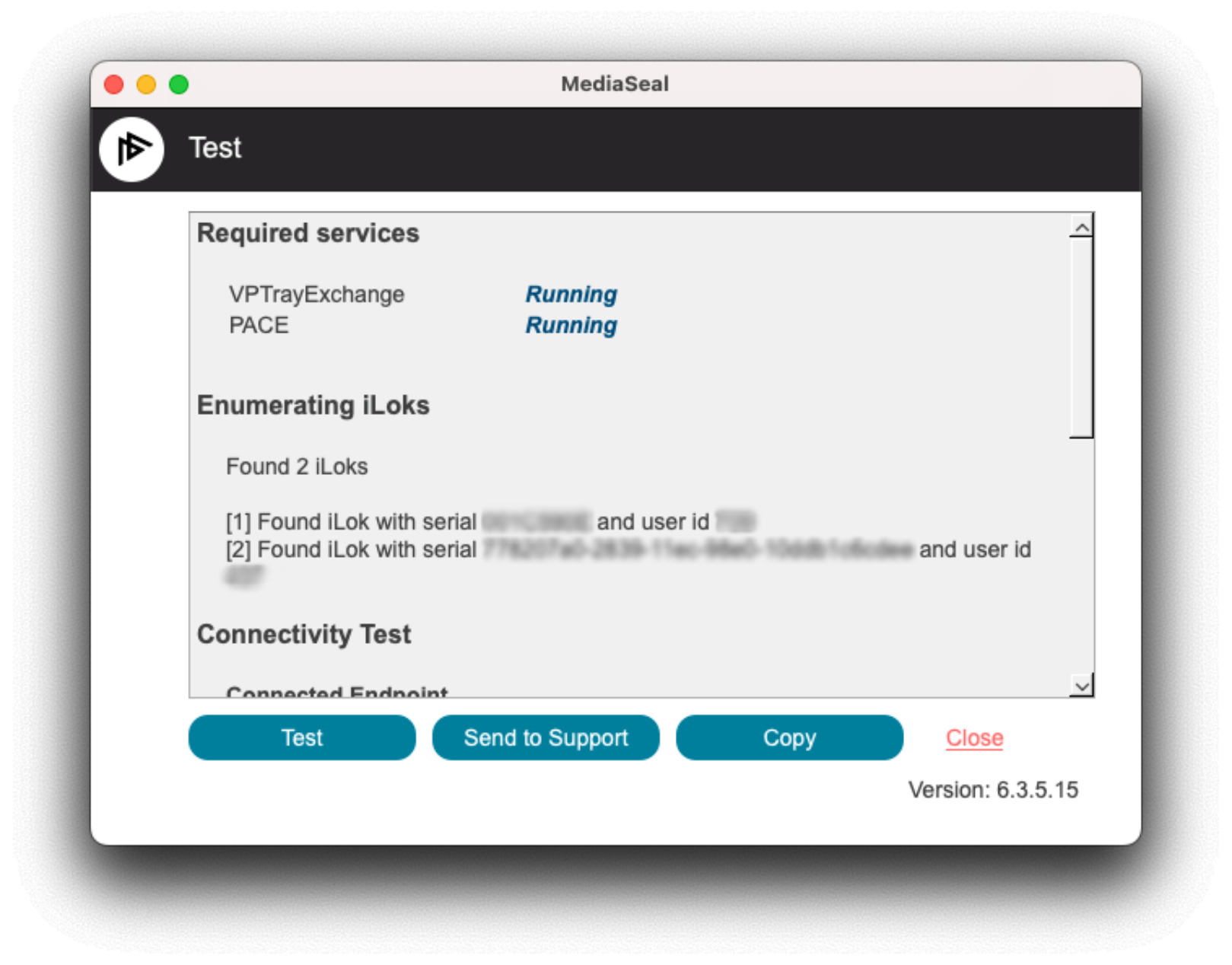Click the scroll down arrow

coord(1081,685)
